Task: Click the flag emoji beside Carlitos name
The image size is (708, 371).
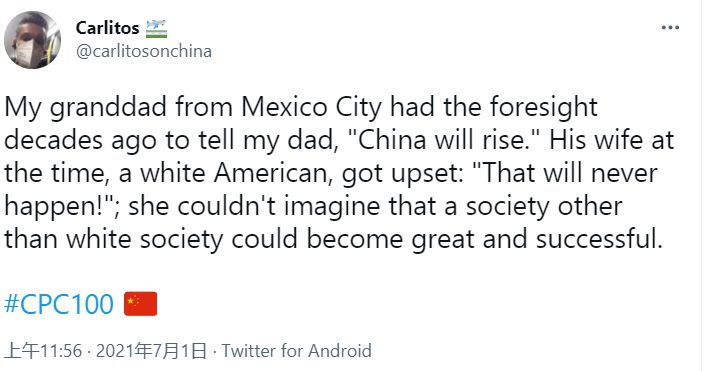Action: (156, 28)
